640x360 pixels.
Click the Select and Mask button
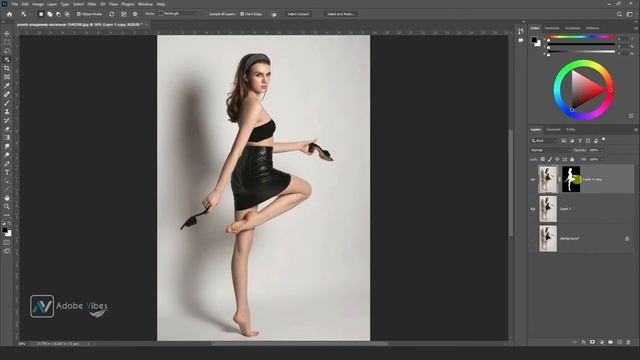tap(341, 14)
